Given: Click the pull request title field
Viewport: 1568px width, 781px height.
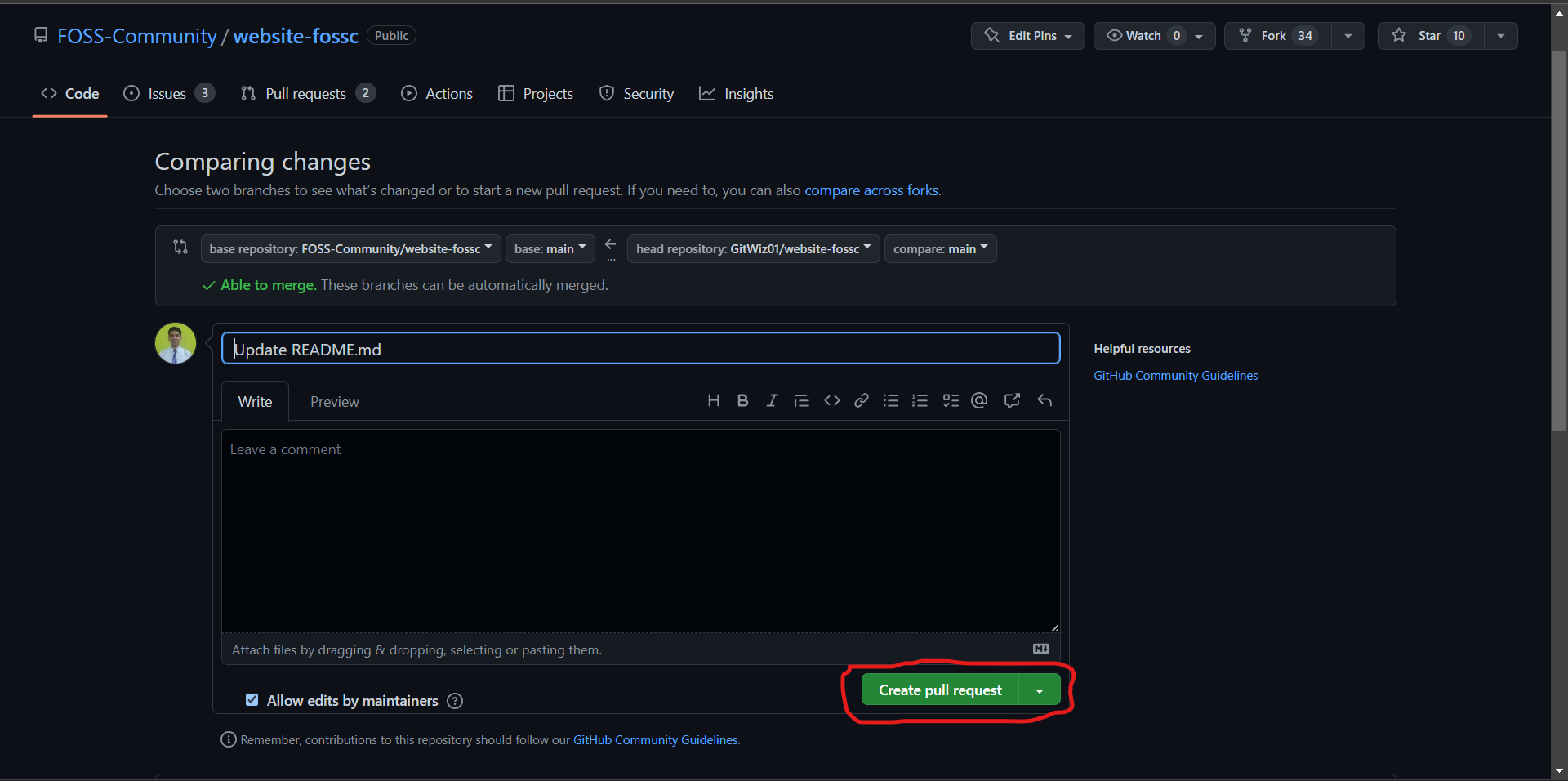Looking at the screenshot, I should (640, 349).
